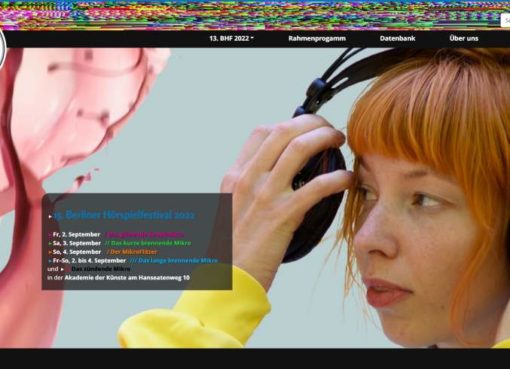510x369 pixels.
Task: Click the Fr, 2. September date text
Action: click(x=76, y=234)
